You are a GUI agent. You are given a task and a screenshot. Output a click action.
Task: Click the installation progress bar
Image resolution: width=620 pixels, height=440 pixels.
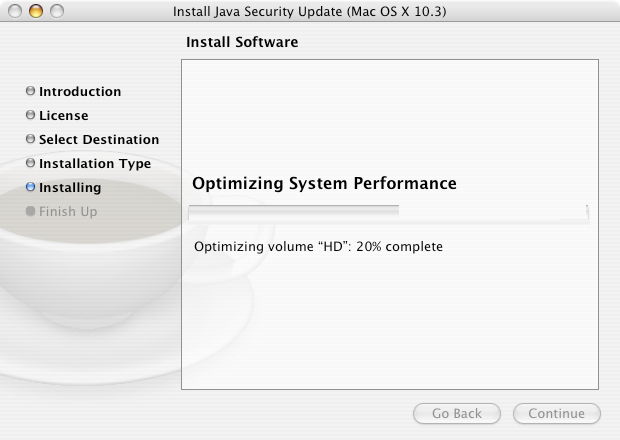click(x=388, y=211)
